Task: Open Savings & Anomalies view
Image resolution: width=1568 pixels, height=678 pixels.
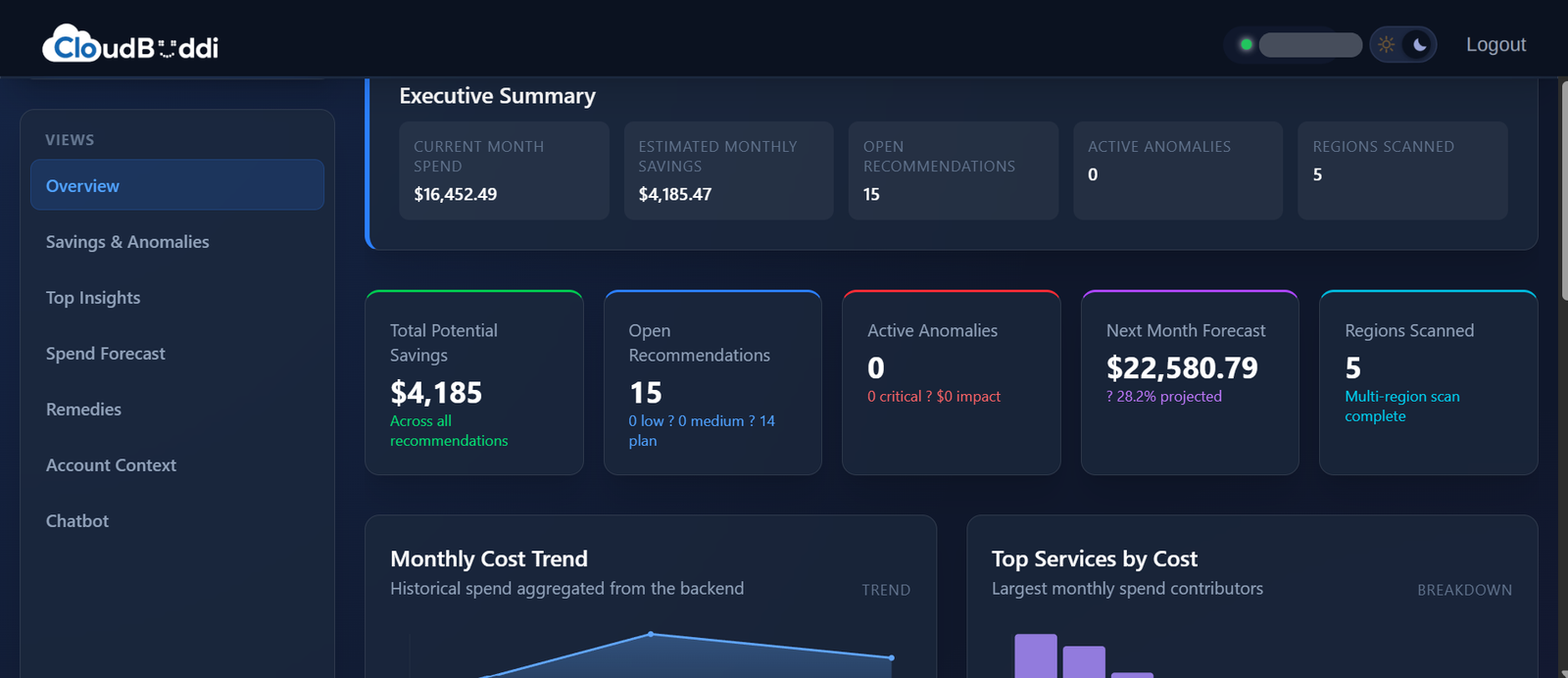Action: [x=177, y=241]
